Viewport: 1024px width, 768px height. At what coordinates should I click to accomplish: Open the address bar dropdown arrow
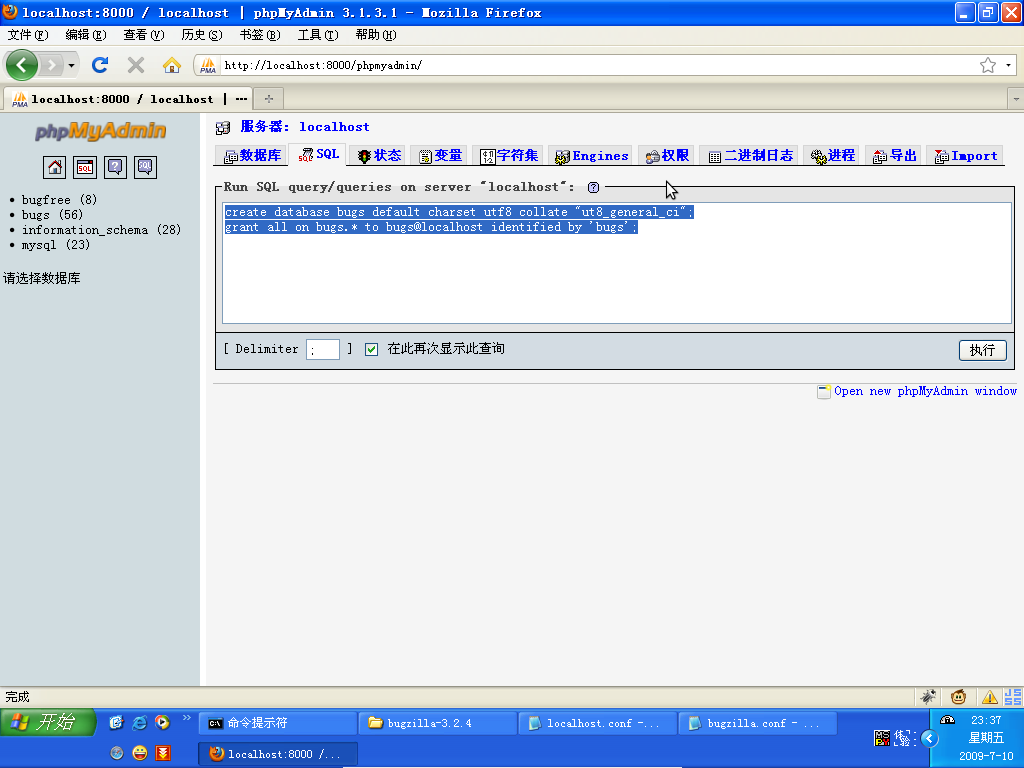(1008, 65)
